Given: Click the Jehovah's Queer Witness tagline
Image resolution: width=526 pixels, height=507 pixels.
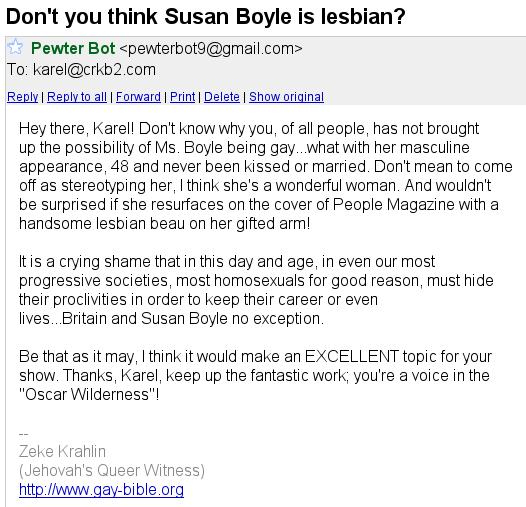Looking at the screenshot, I should (x=112, y=470).
